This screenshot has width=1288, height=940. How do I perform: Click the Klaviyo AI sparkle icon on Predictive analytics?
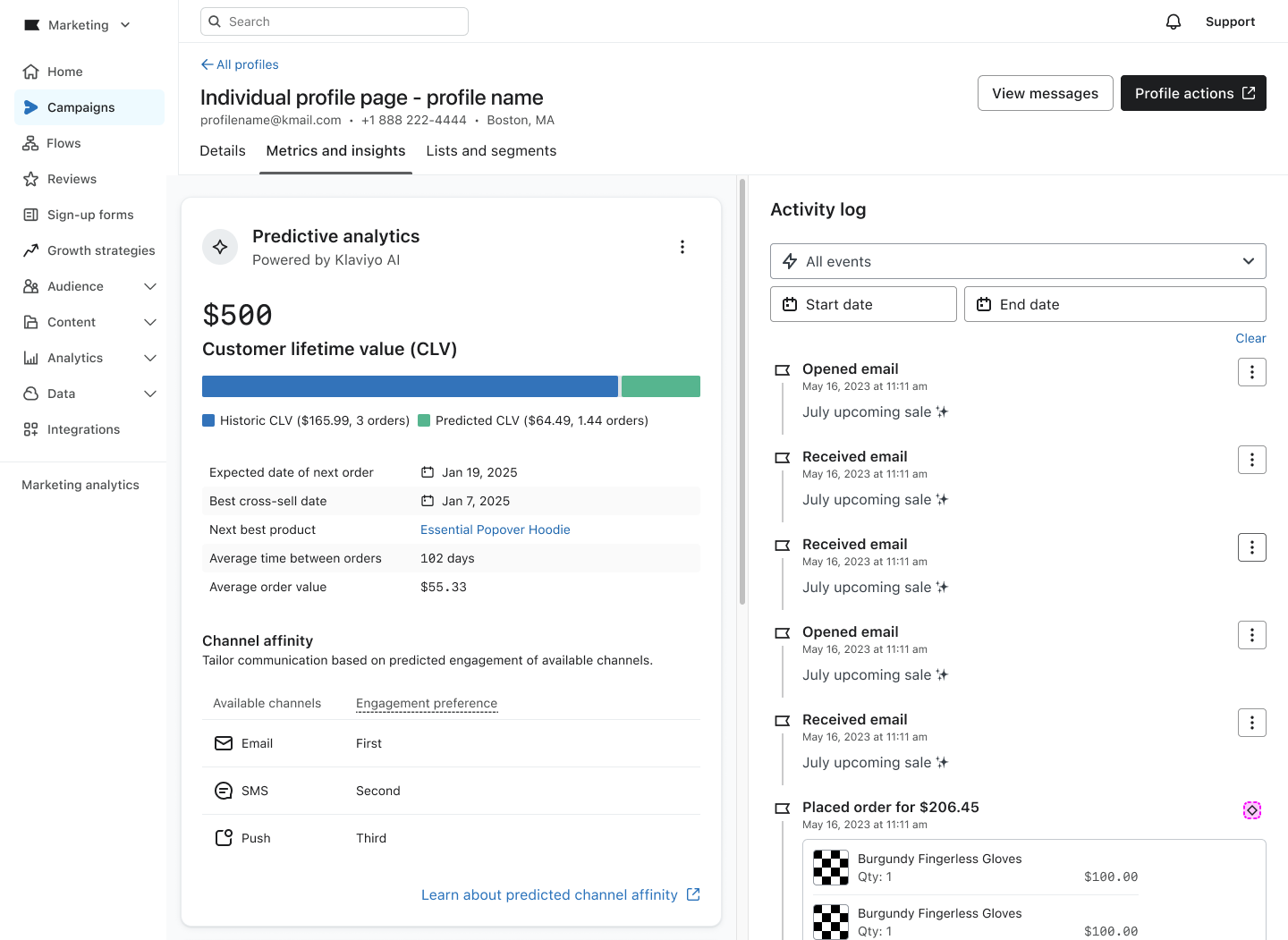pyautogui.click(x=220, y=247)
